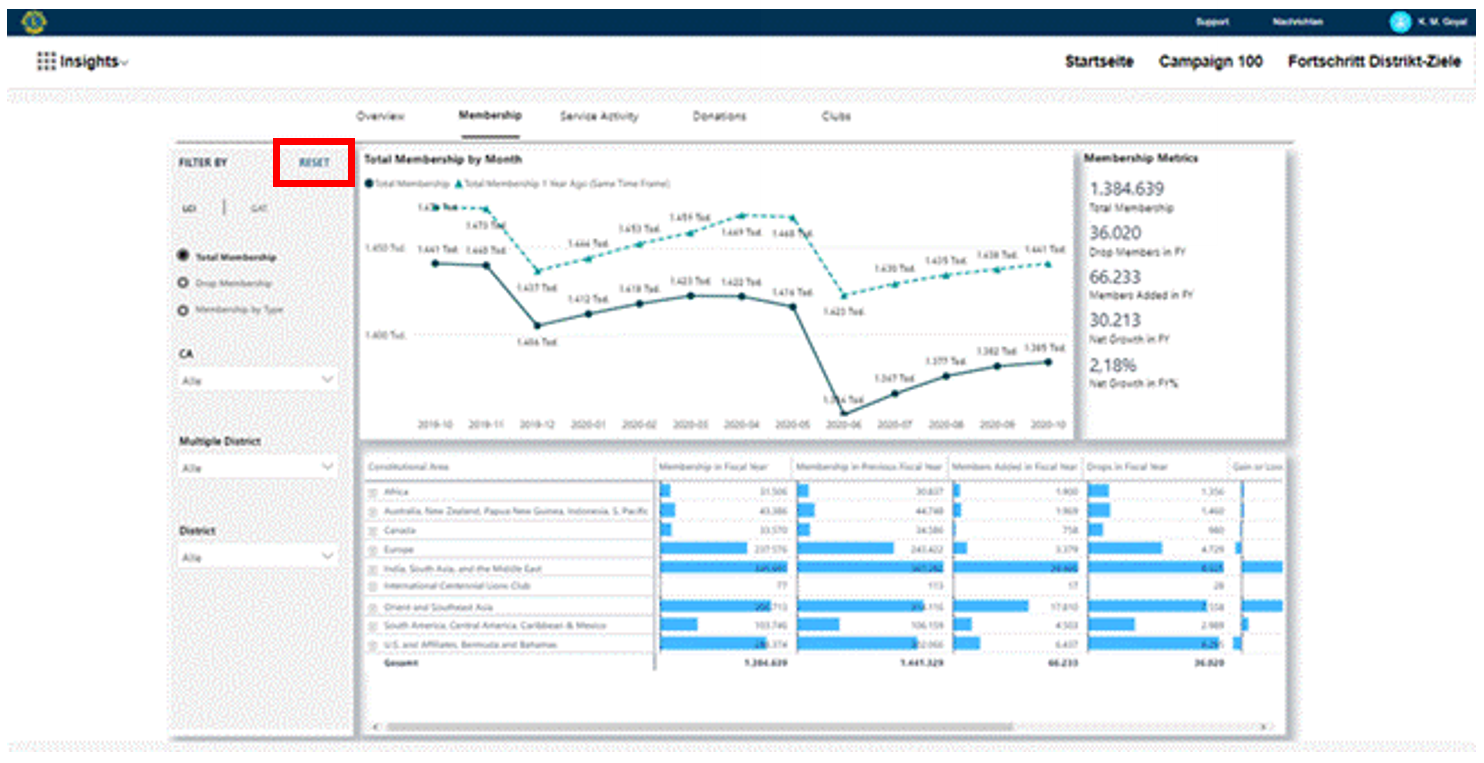Switch to the Service Activity tab
1484x763 pixels.
598,116
